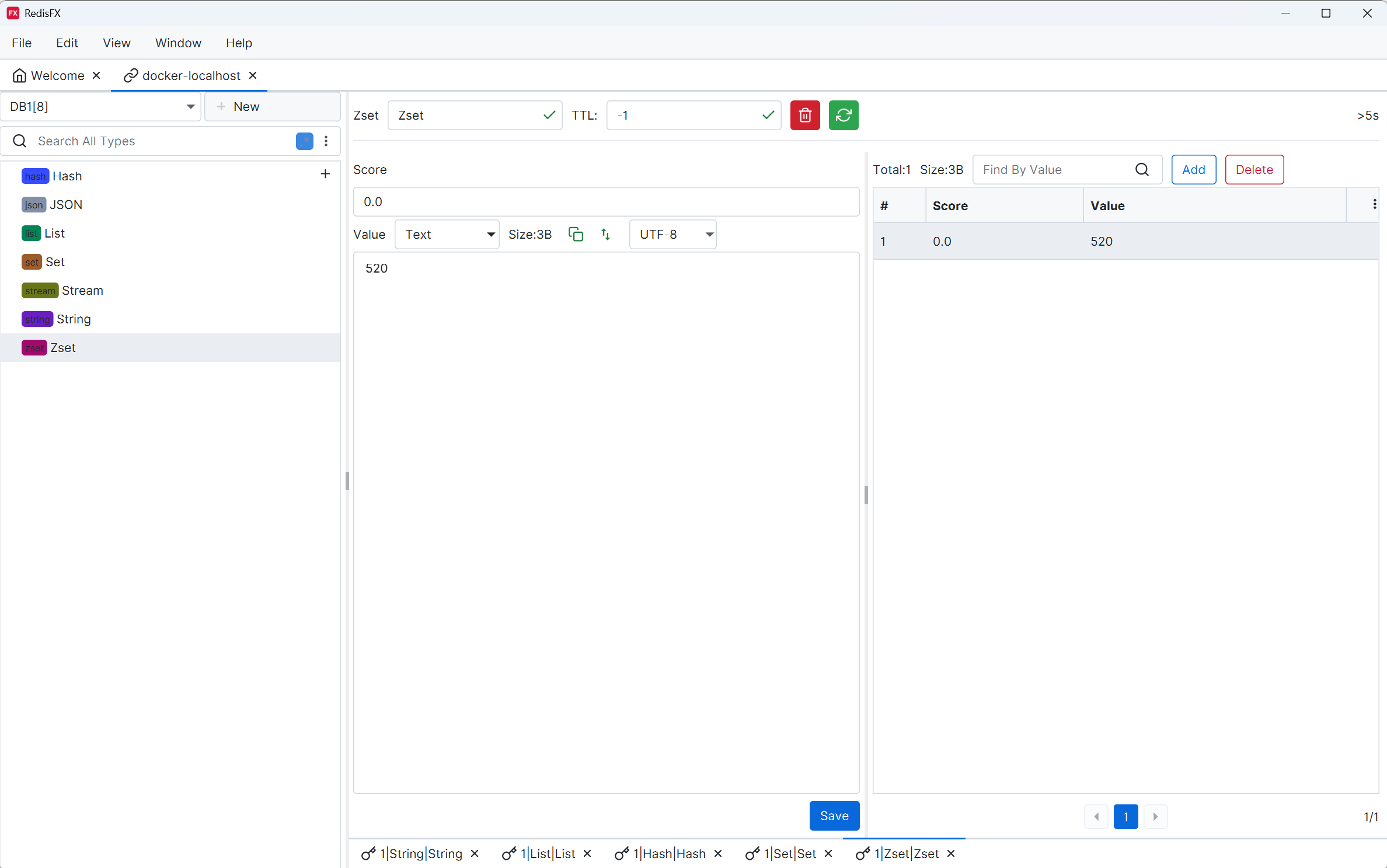The image size is (1387, 868).
Task: Confirm key name with the checkmark
Action: (x=549, y=115)
